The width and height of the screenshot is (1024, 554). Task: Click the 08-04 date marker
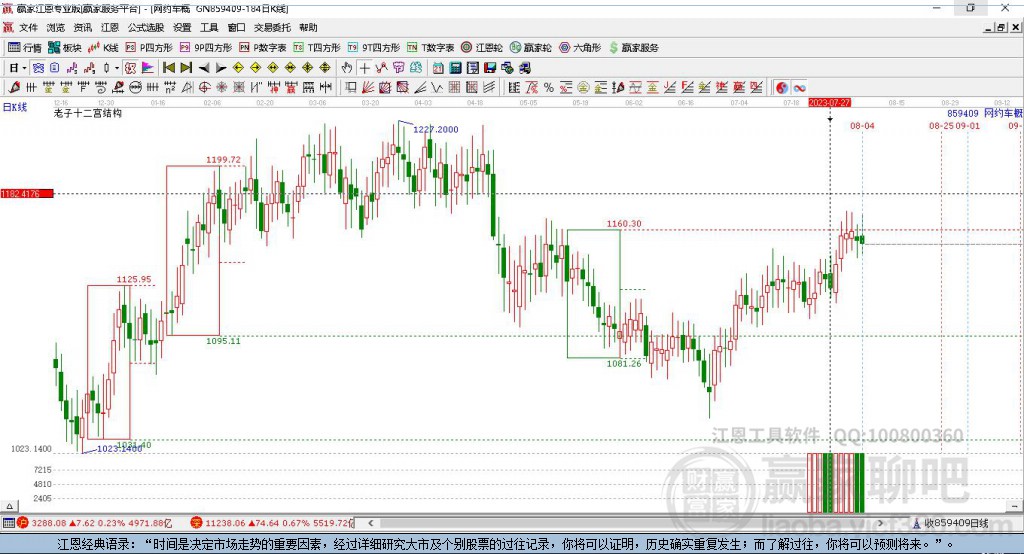pyautogui.click(x=862, y=125)
